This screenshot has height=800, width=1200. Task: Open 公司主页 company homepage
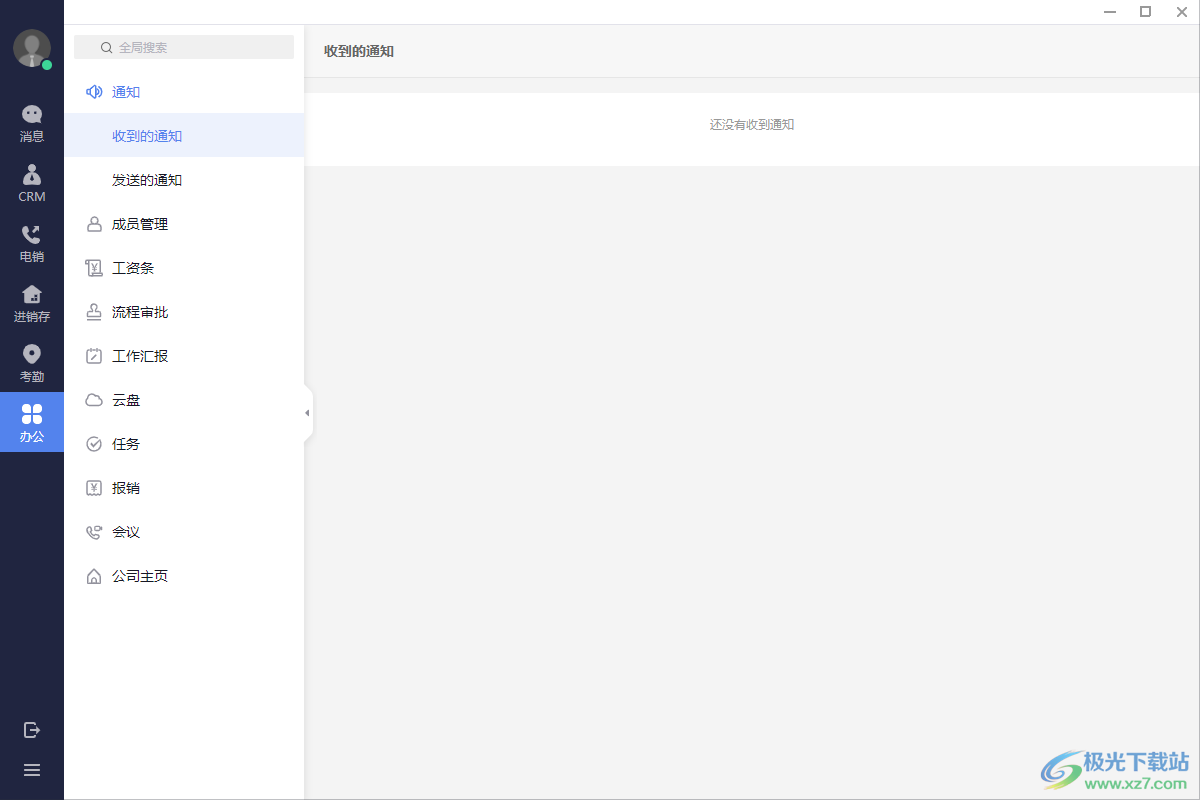click(x=184, y=576)
